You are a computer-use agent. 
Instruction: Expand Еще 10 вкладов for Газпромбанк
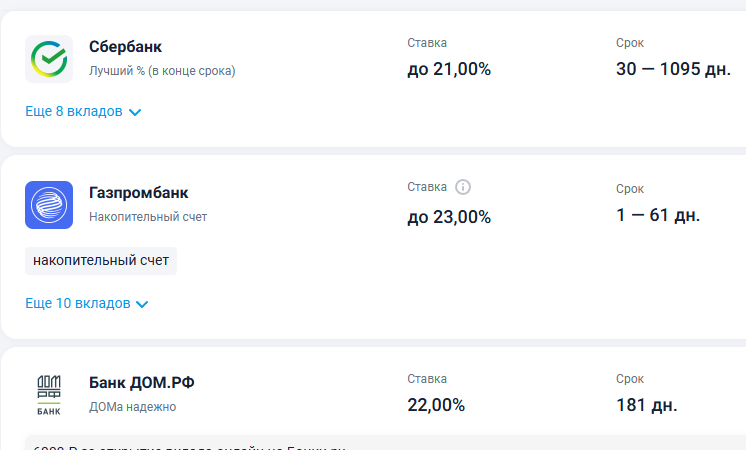78,303
